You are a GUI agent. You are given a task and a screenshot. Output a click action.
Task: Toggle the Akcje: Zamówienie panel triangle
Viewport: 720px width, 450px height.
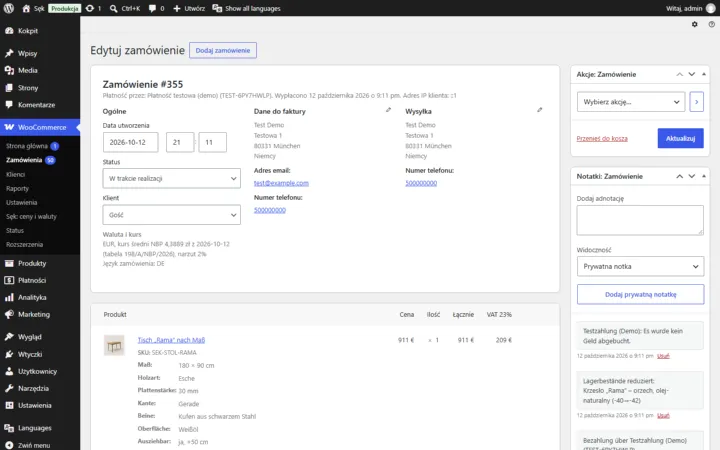[x=703, y=74]
